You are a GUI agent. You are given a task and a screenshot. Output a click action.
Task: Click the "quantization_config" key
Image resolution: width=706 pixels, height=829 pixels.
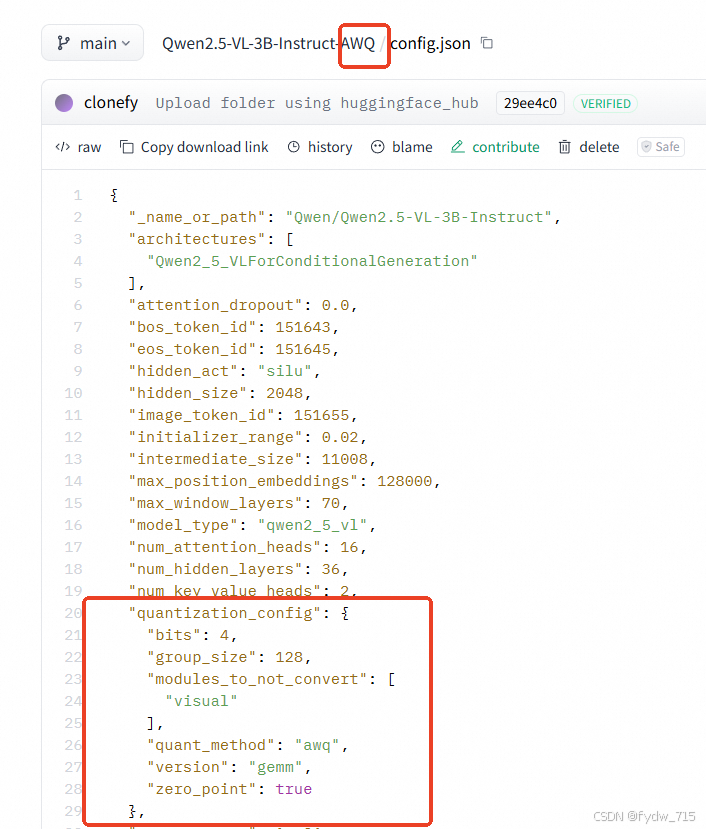pyautogui.click(x=225, y=613)
